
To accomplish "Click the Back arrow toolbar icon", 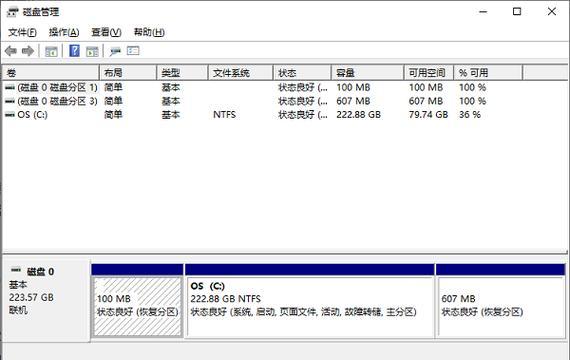I will (x=11, y=51).
